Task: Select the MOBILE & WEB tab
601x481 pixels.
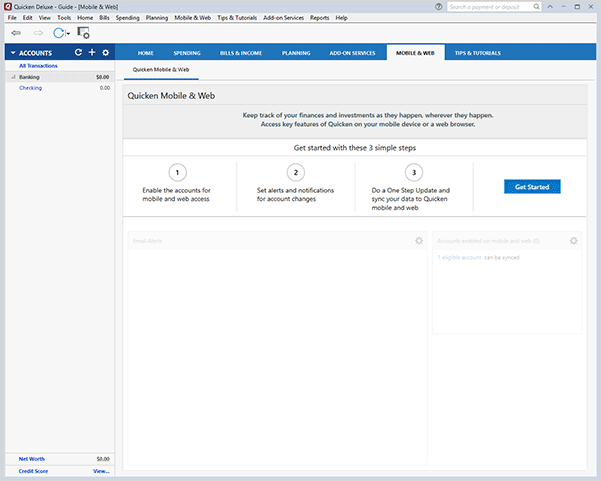Action: pyautogui.click(x=415, y=53)
